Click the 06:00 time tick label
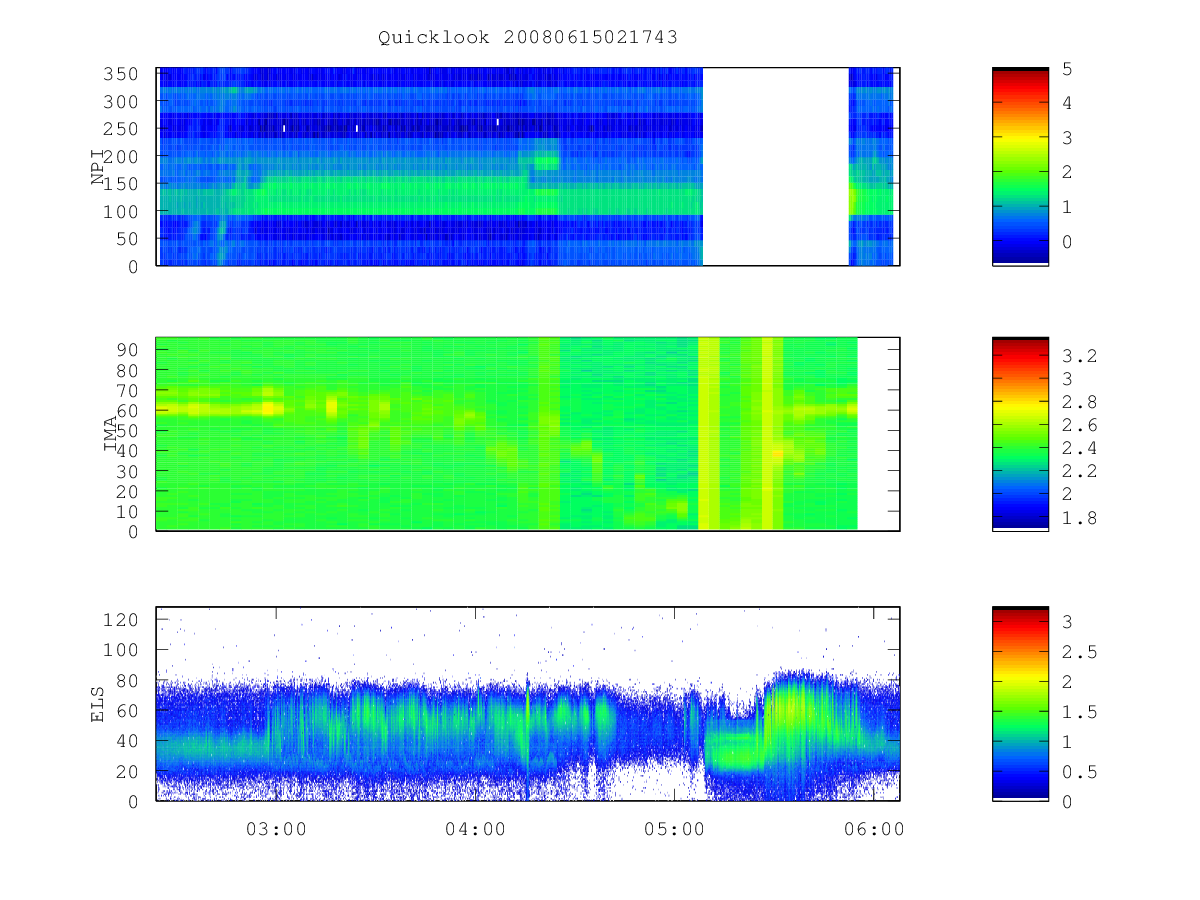Image resolution: width=1200 pixels, height=900 pixels. [874, 829]
